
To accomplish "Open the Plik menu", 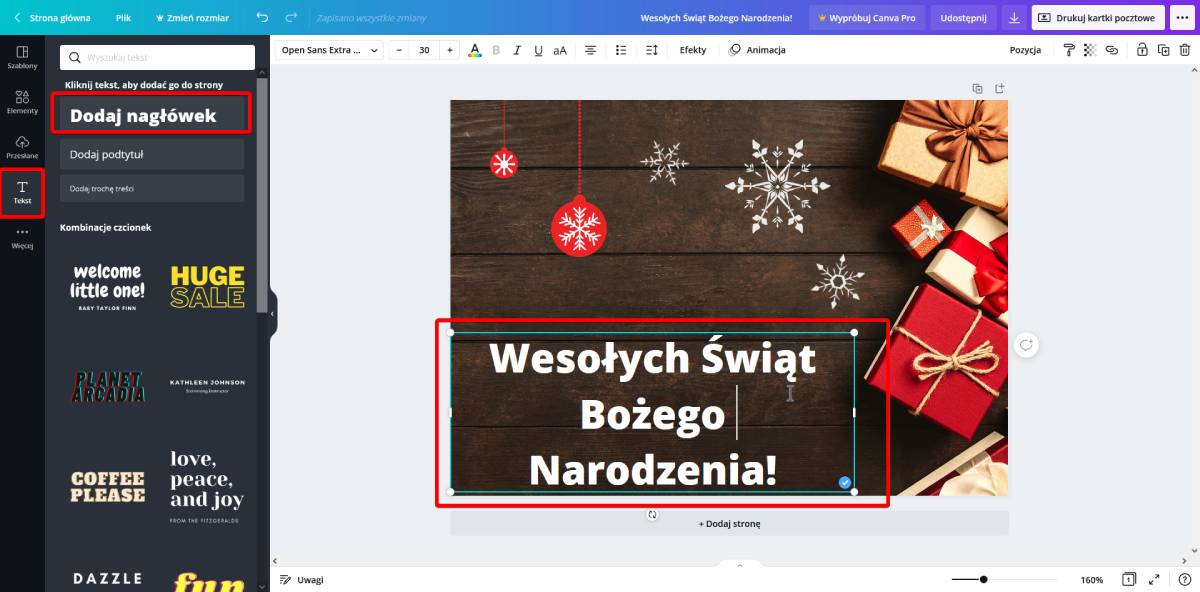I will [x=123, y=18].
